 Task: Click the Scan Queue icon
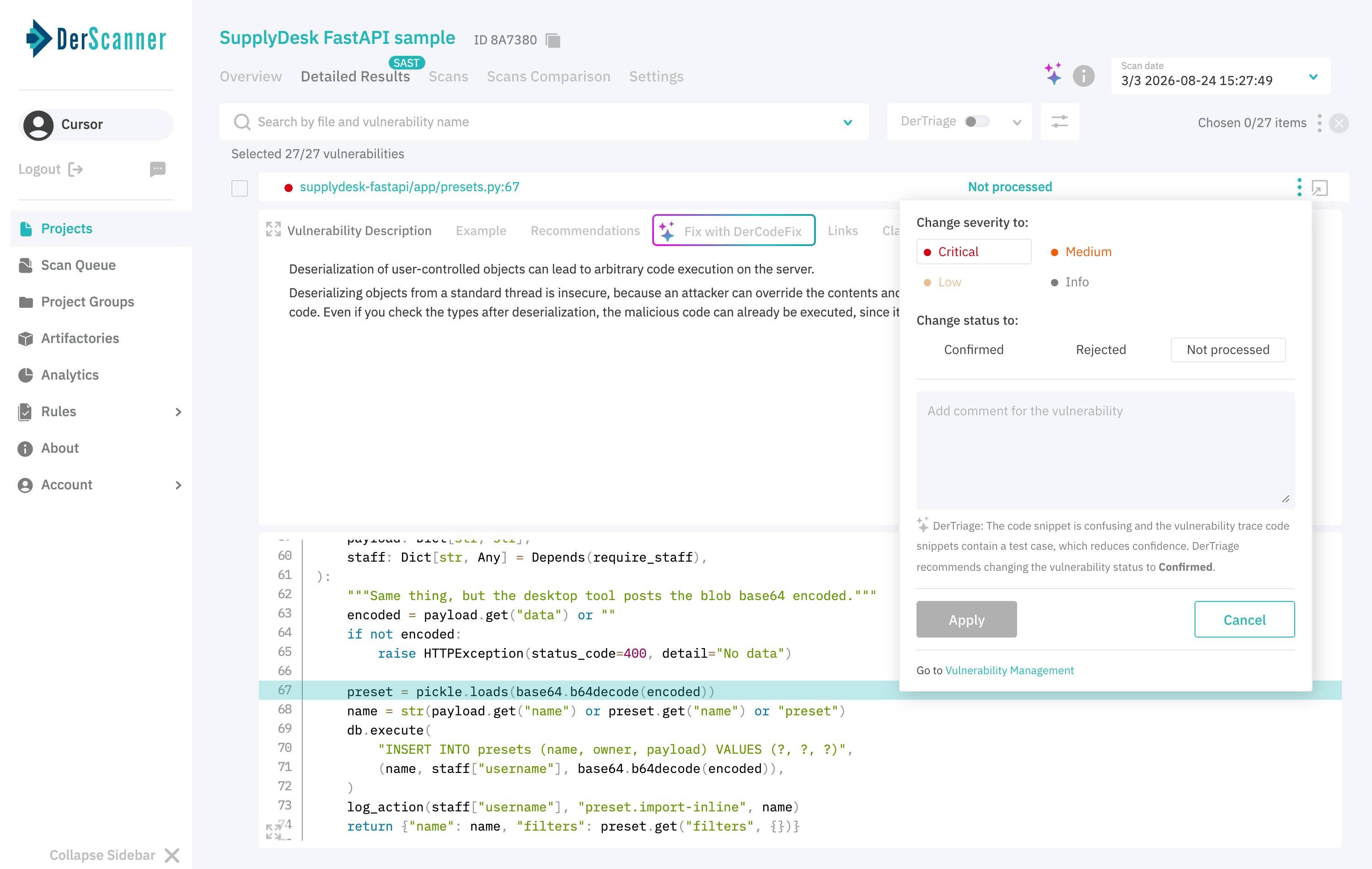[x=26, y=265]
